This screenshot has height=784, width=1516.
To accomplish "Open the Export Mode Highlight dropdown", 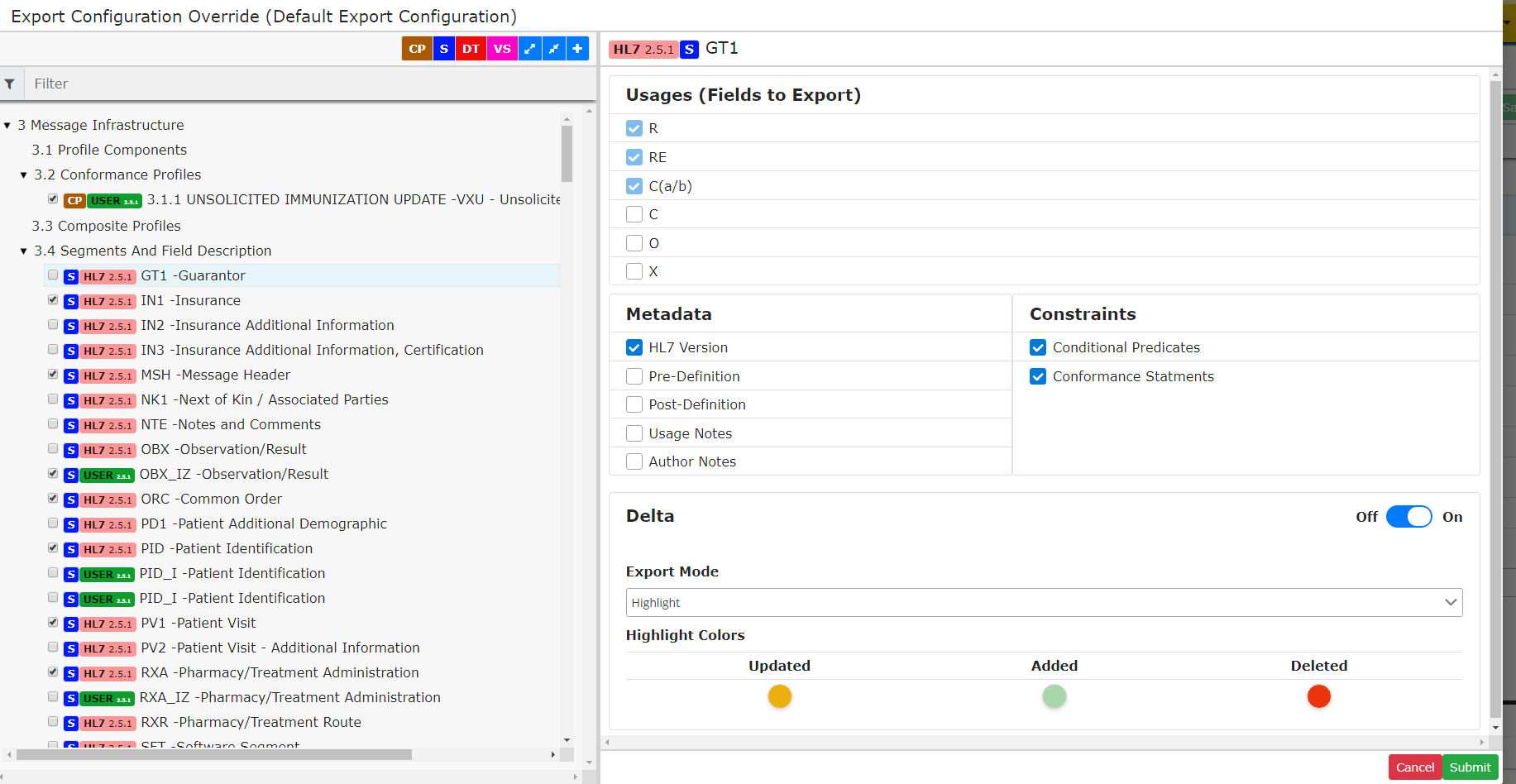I will [x=1044, y=602].
